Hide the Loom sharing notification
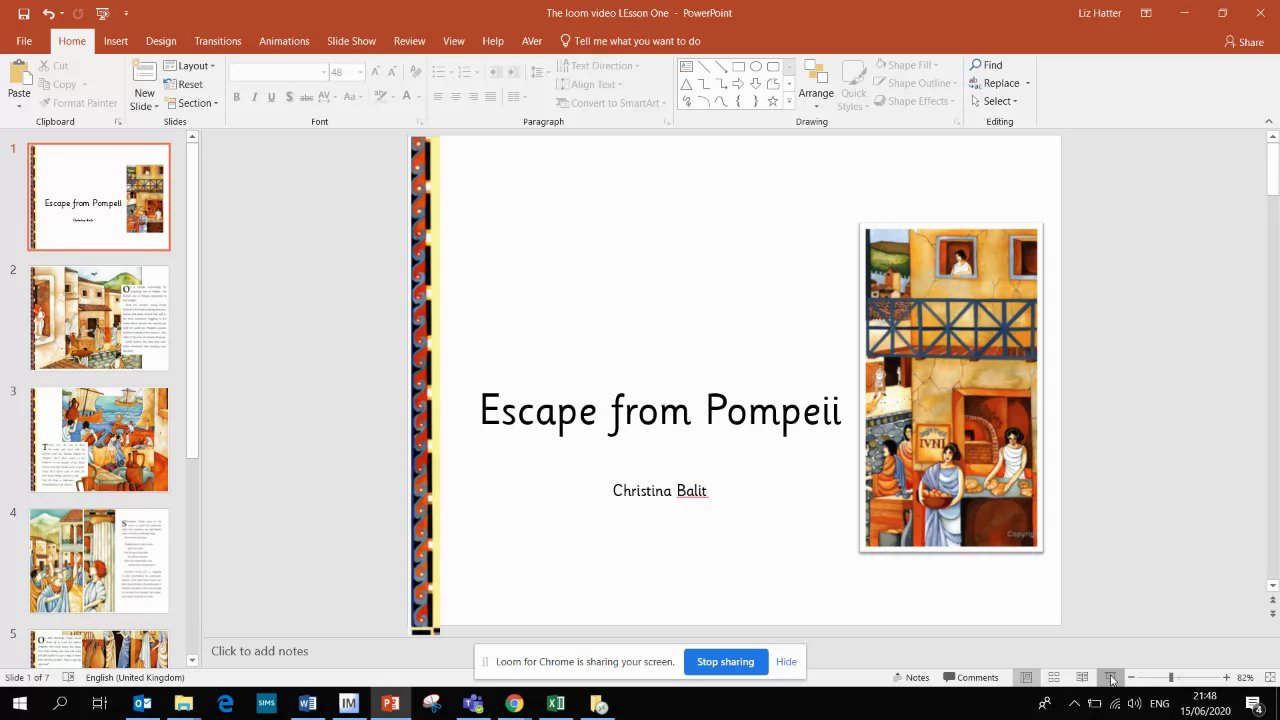1280x720 pixels. [x=786, y=662]
